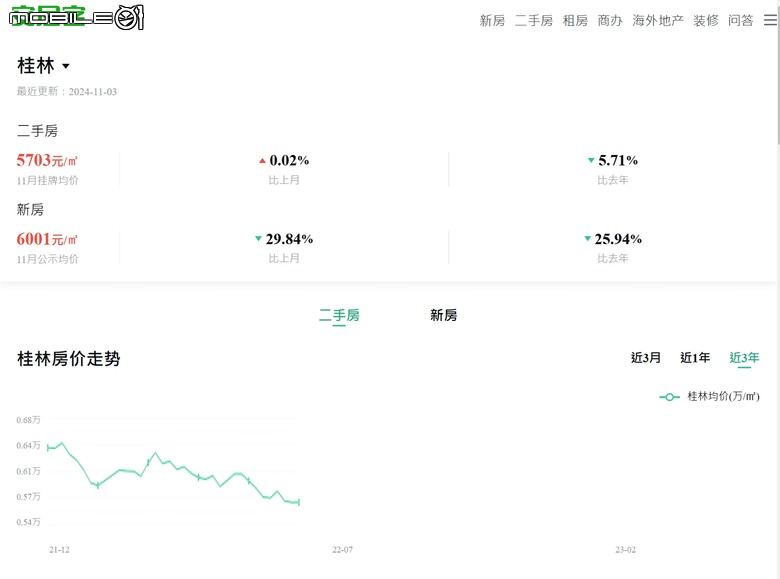The height and width of the screenshot is (579, 780).
Task: Go to 租房 navigation link
Action: click(575, 20)
